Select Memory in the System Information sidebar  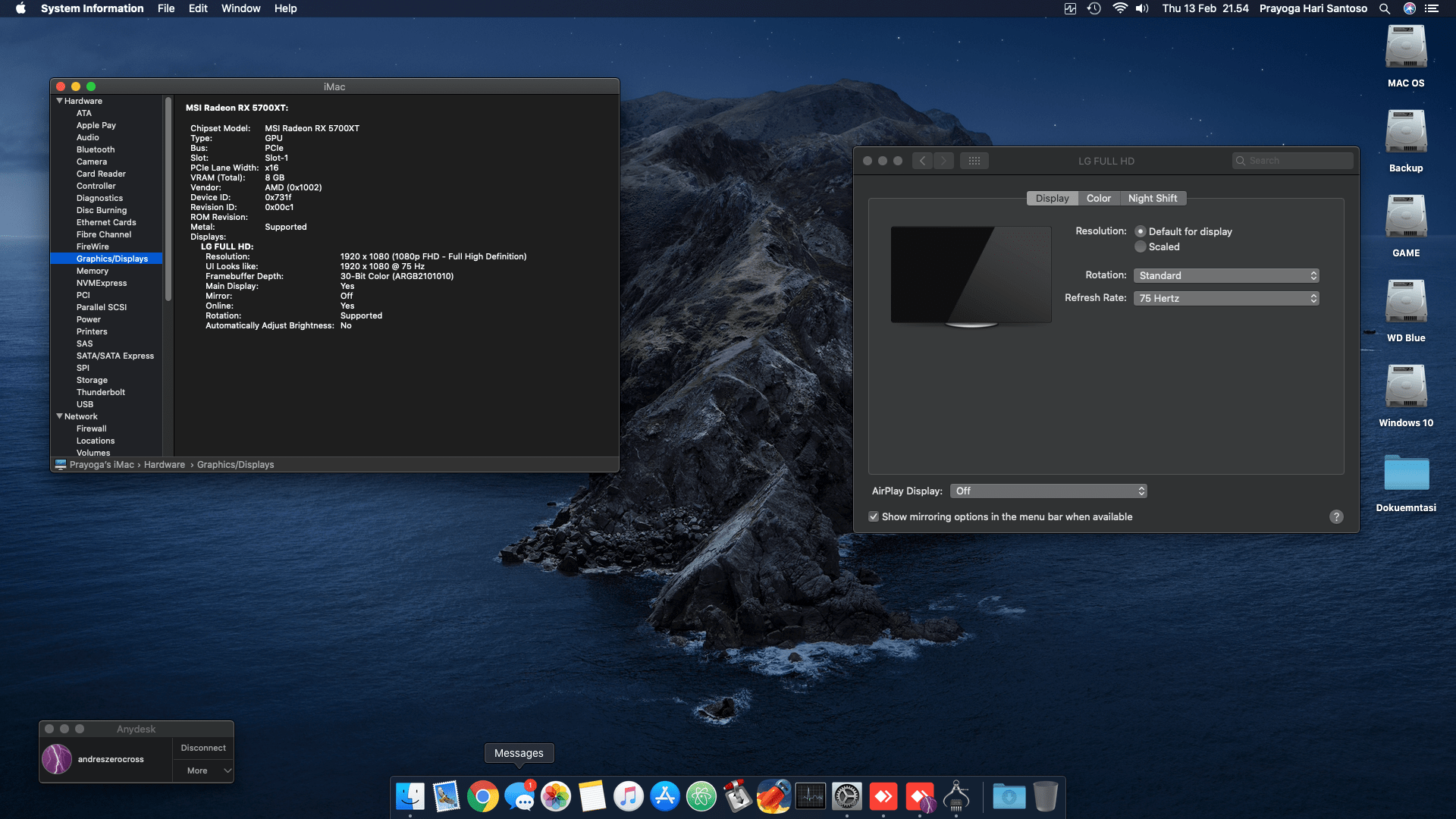[x=93, y=271]
